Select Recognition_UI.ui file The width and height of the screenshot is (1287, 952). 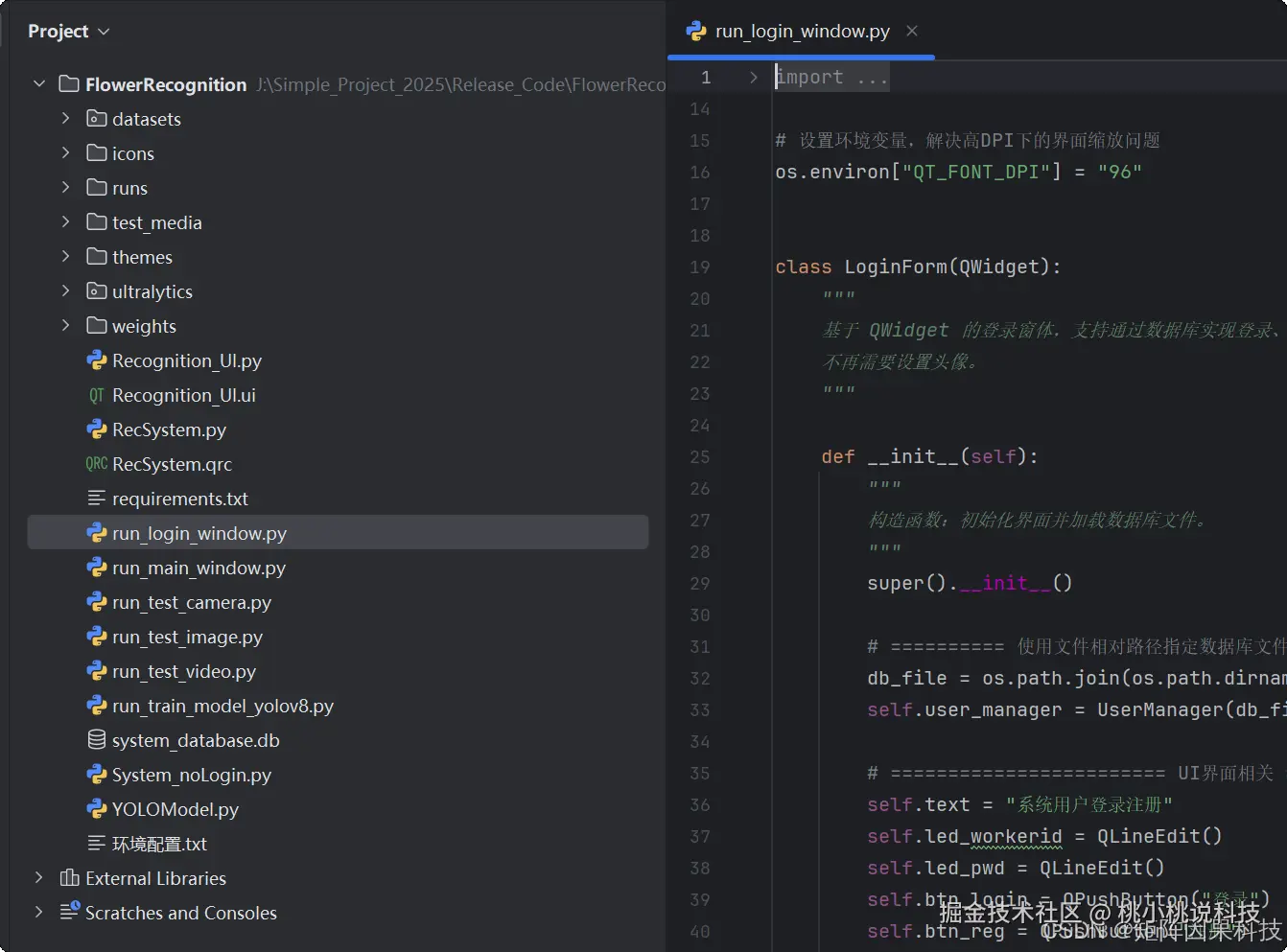click(183, 395)
